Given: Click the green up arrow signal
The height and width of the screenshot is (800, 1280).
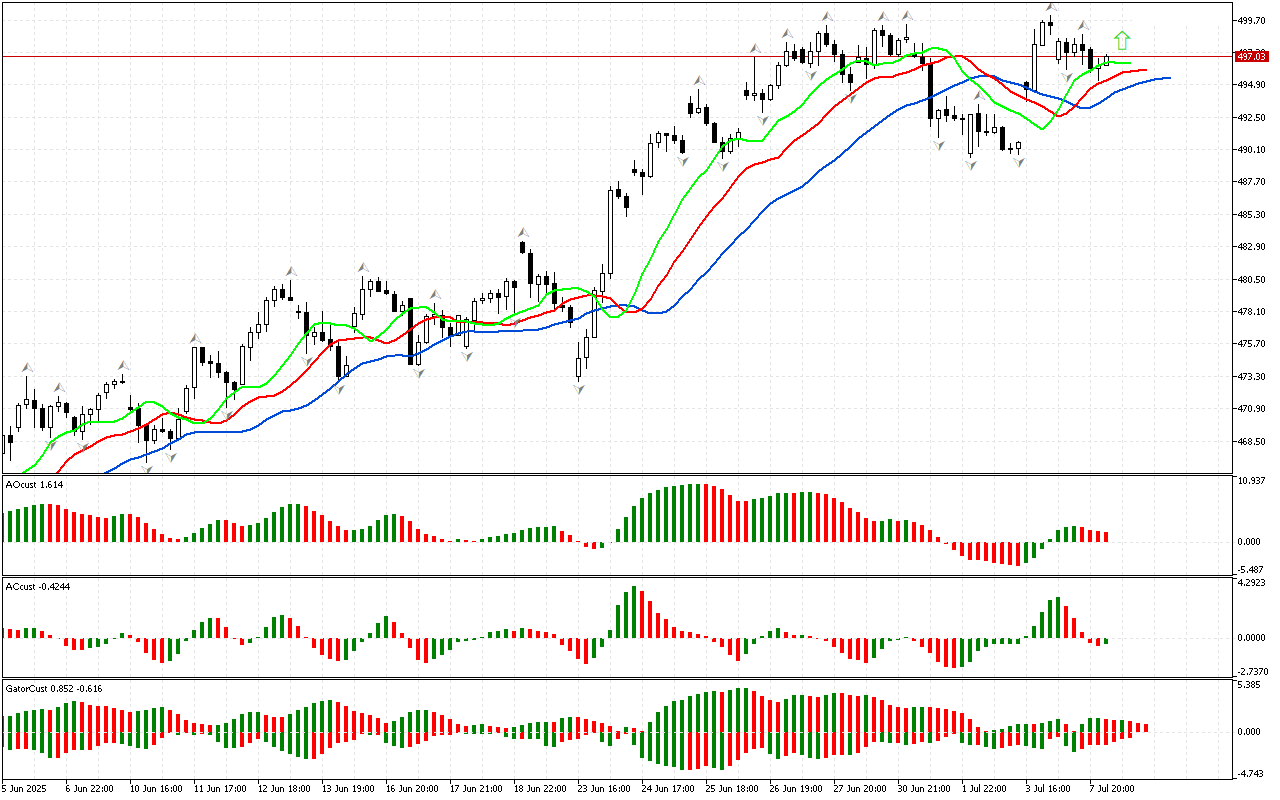Looking at the screenshot, I should pyautogui.click(x=1122, y=40).
